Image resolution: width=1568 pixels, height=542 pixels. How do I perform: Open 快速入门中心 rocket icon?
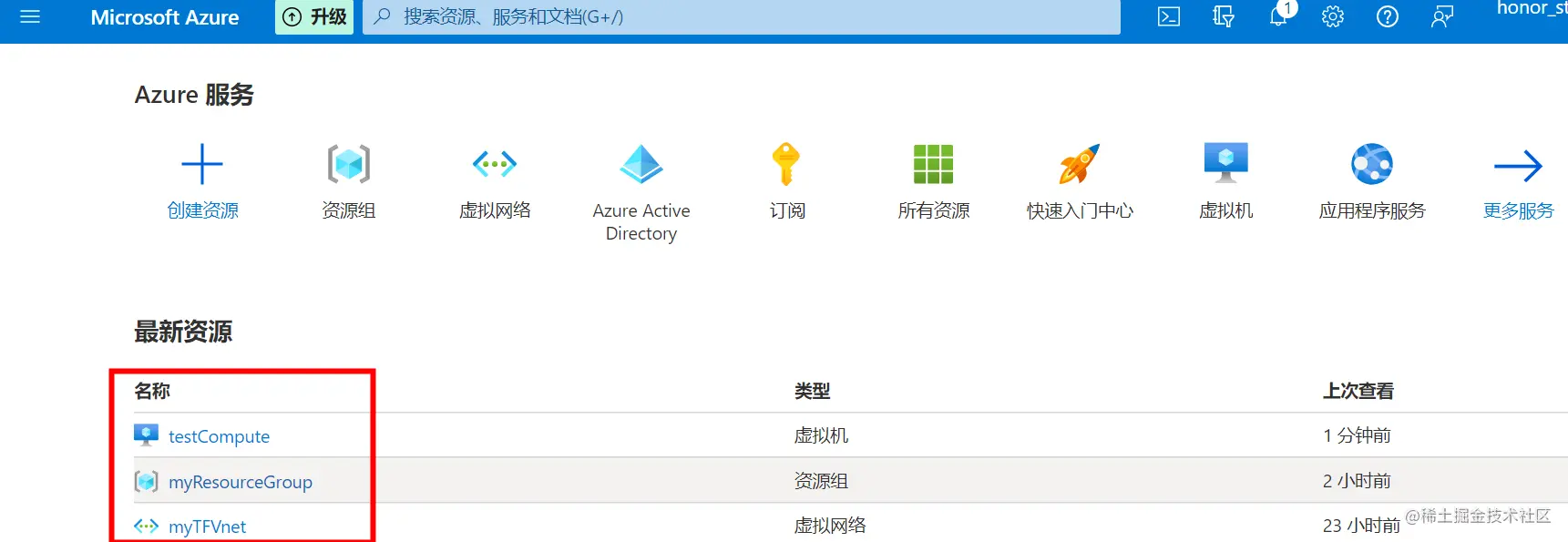tap(1080, 165)
